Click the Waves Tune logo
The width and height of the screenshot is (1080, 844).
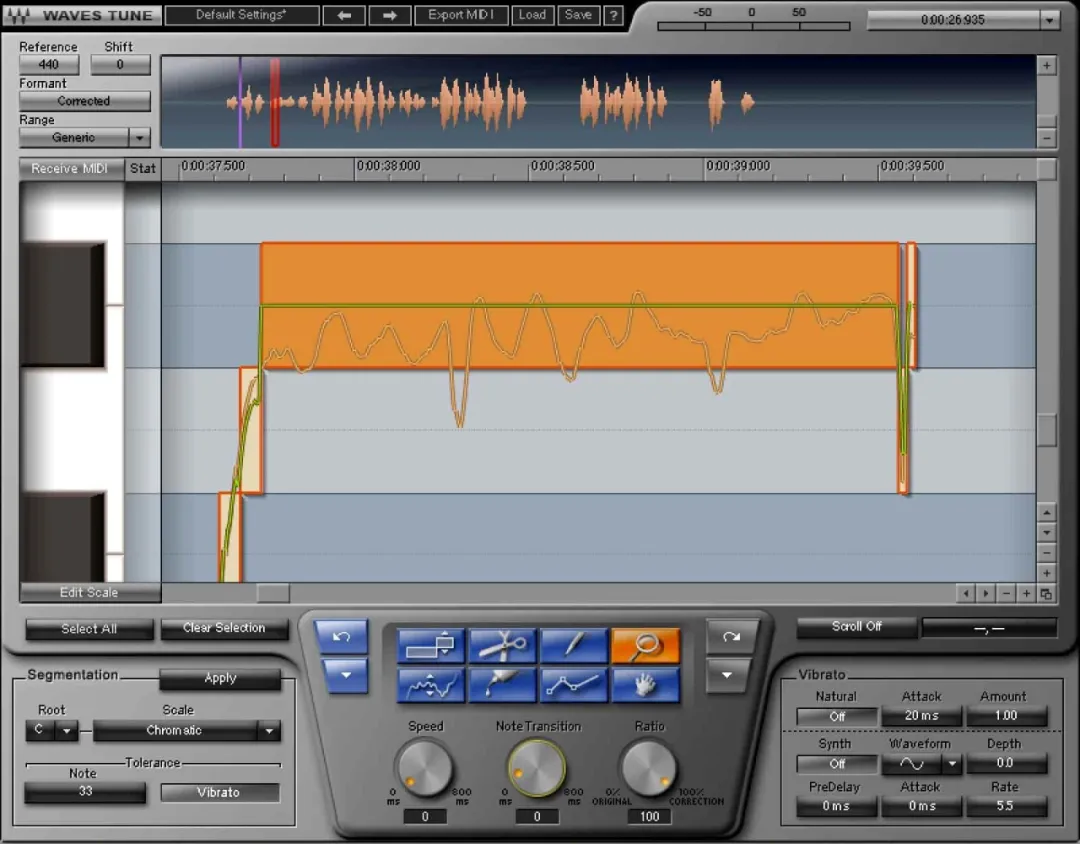(81, 15)
